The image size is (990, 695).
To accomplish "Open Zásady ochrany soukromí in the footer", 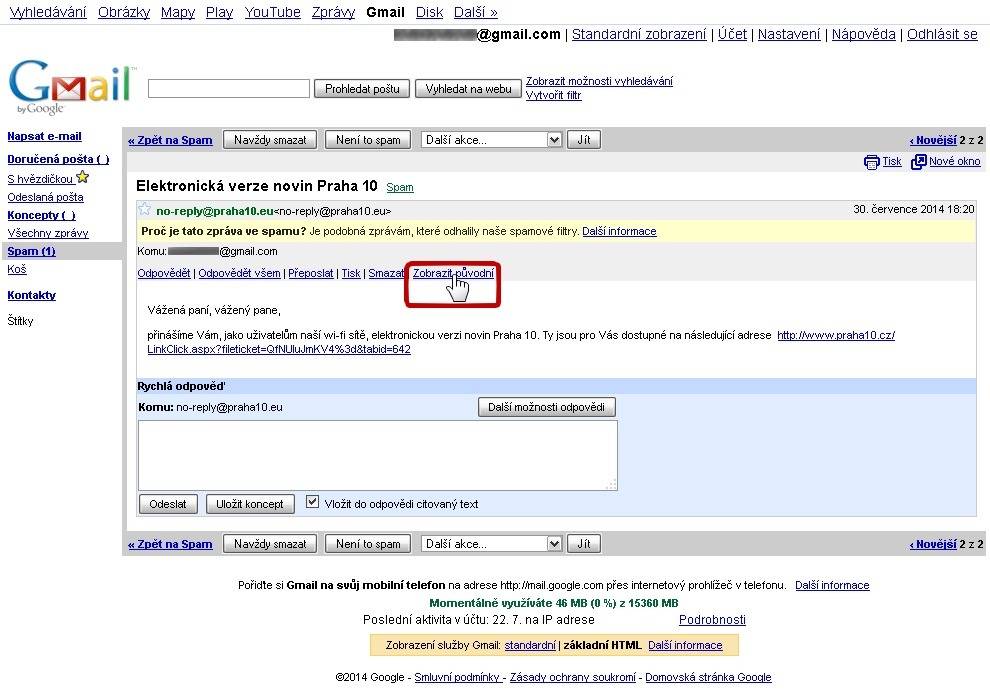I will (x=573, y=677).
